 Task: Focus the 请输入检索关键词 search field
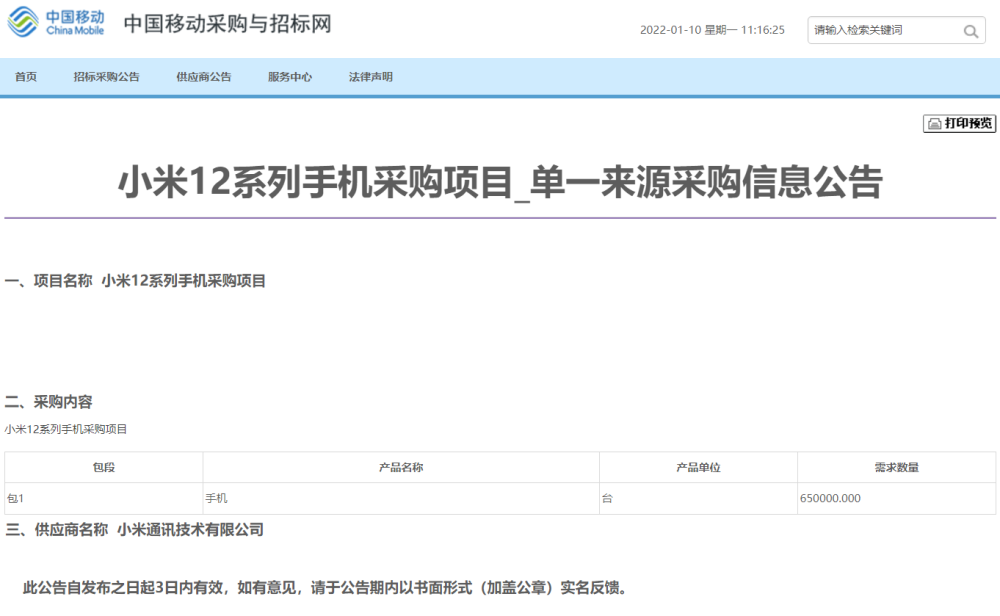886,31
